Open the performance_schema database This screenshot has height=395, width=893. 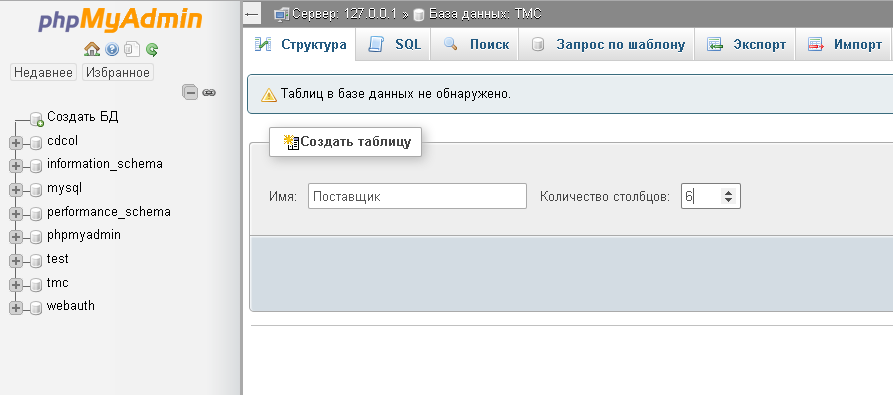[x=109, y=212]
